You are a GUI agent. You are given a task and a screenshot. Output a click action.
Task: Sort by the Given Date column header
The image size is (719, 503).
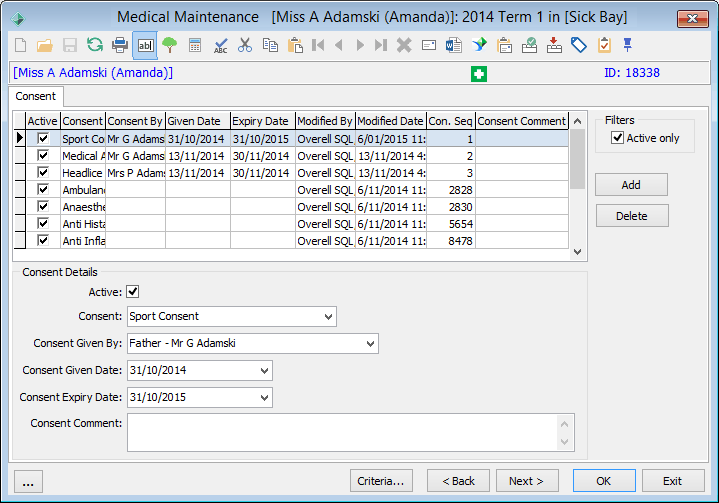click(198, 121)
